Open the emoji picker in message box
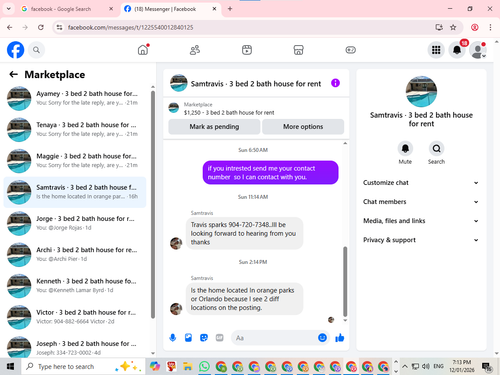The width and height of the screenshot is (500, 375). coord(322,338)
